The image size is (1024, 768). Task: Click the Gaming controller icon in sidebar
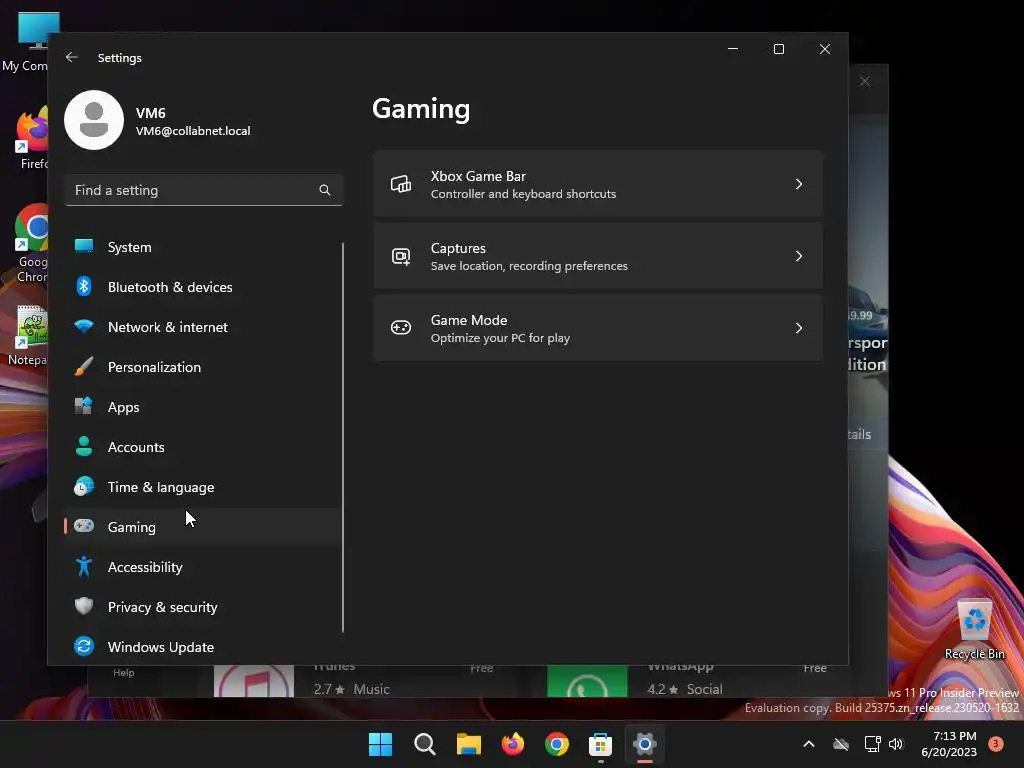point(84,526)
